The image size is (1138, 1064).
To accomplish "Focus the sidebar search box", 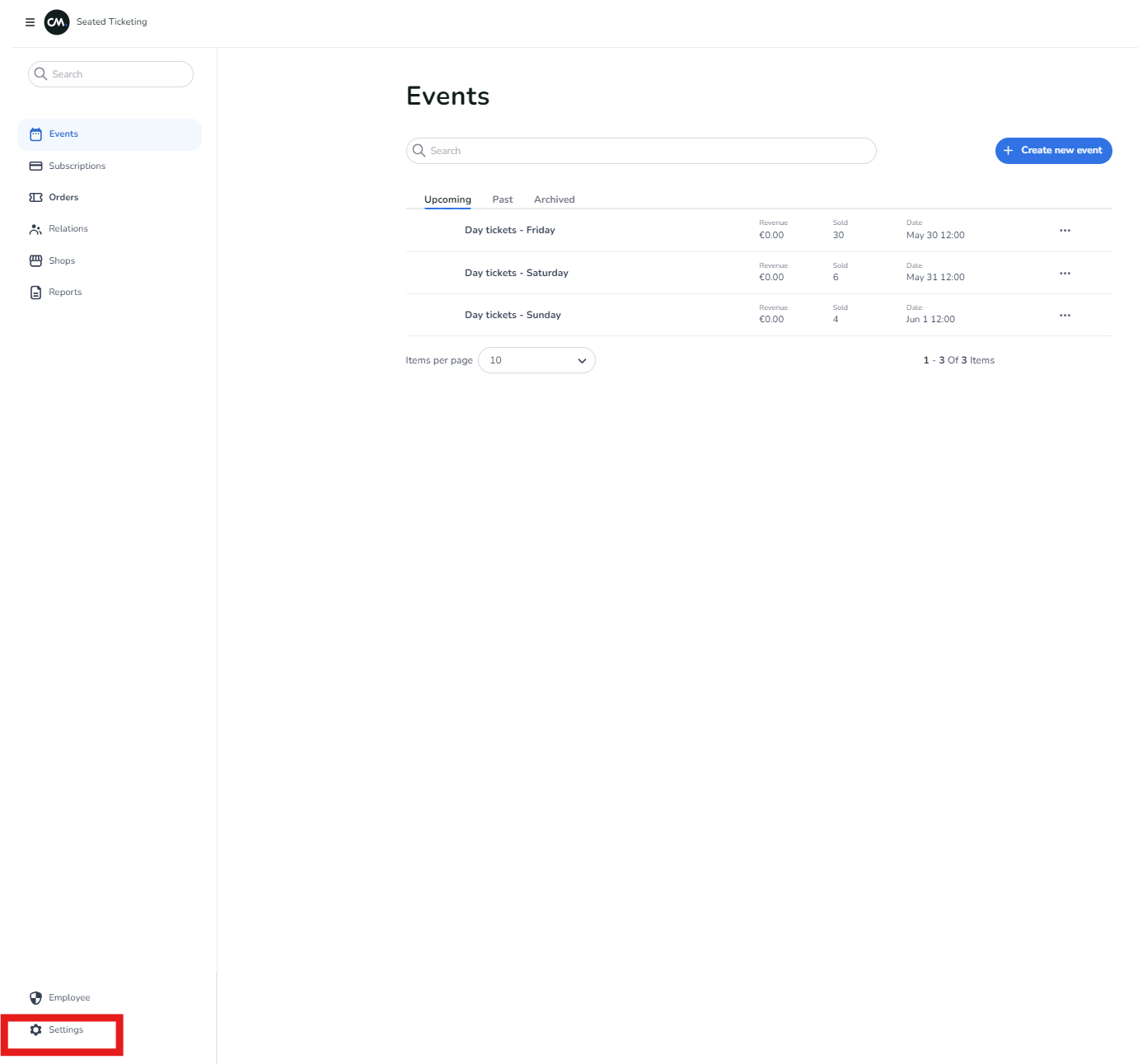I will (x=111, y=74).
